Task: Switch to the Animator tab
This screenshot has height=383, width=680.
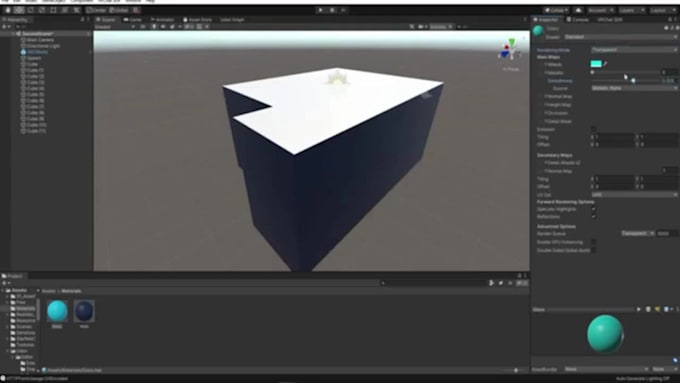Action: (x=162, y=20)
